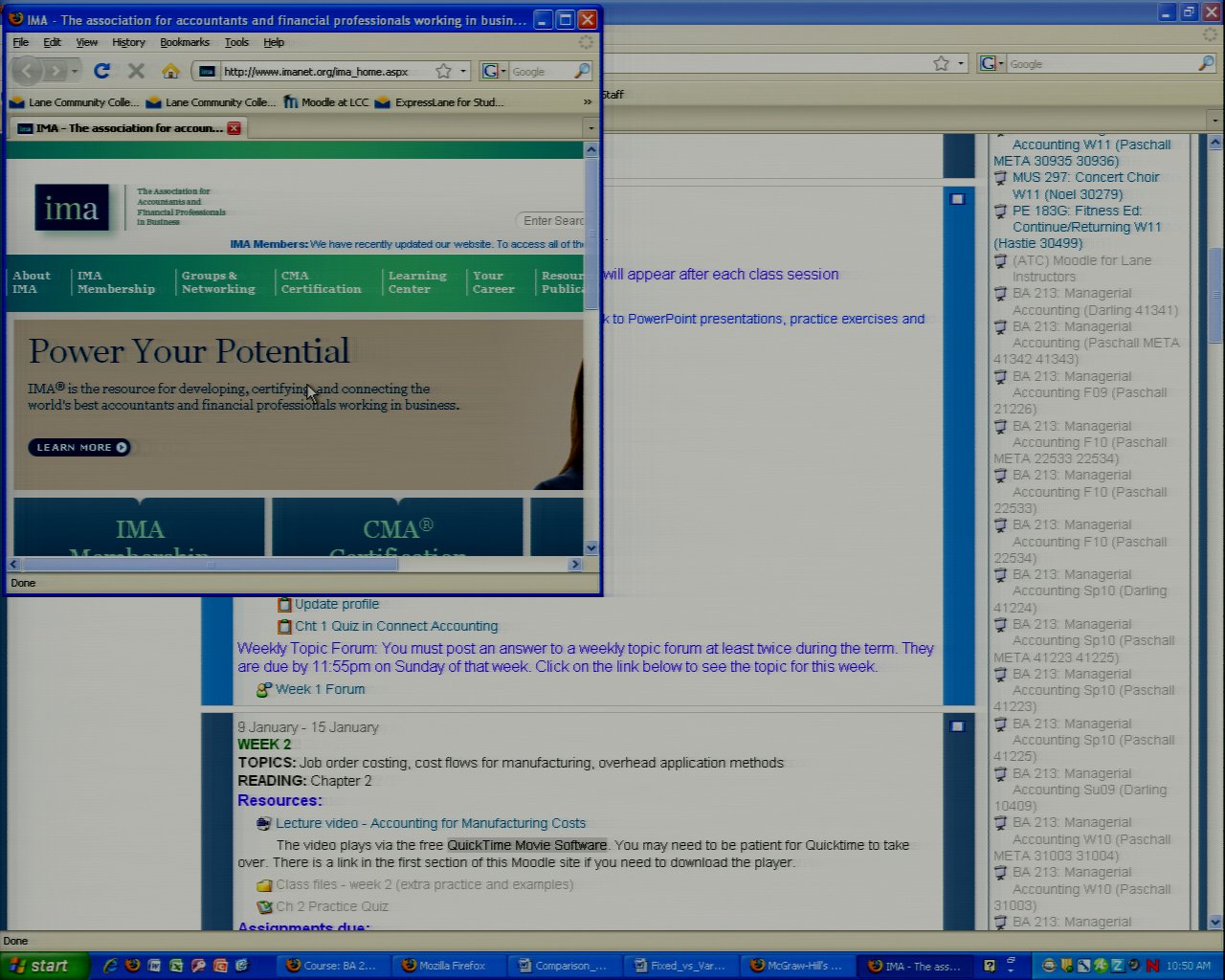The height and width of the screenshot is (980, 1225).
Task: Click the LEARN MORE button
Action: pos(79,447)
